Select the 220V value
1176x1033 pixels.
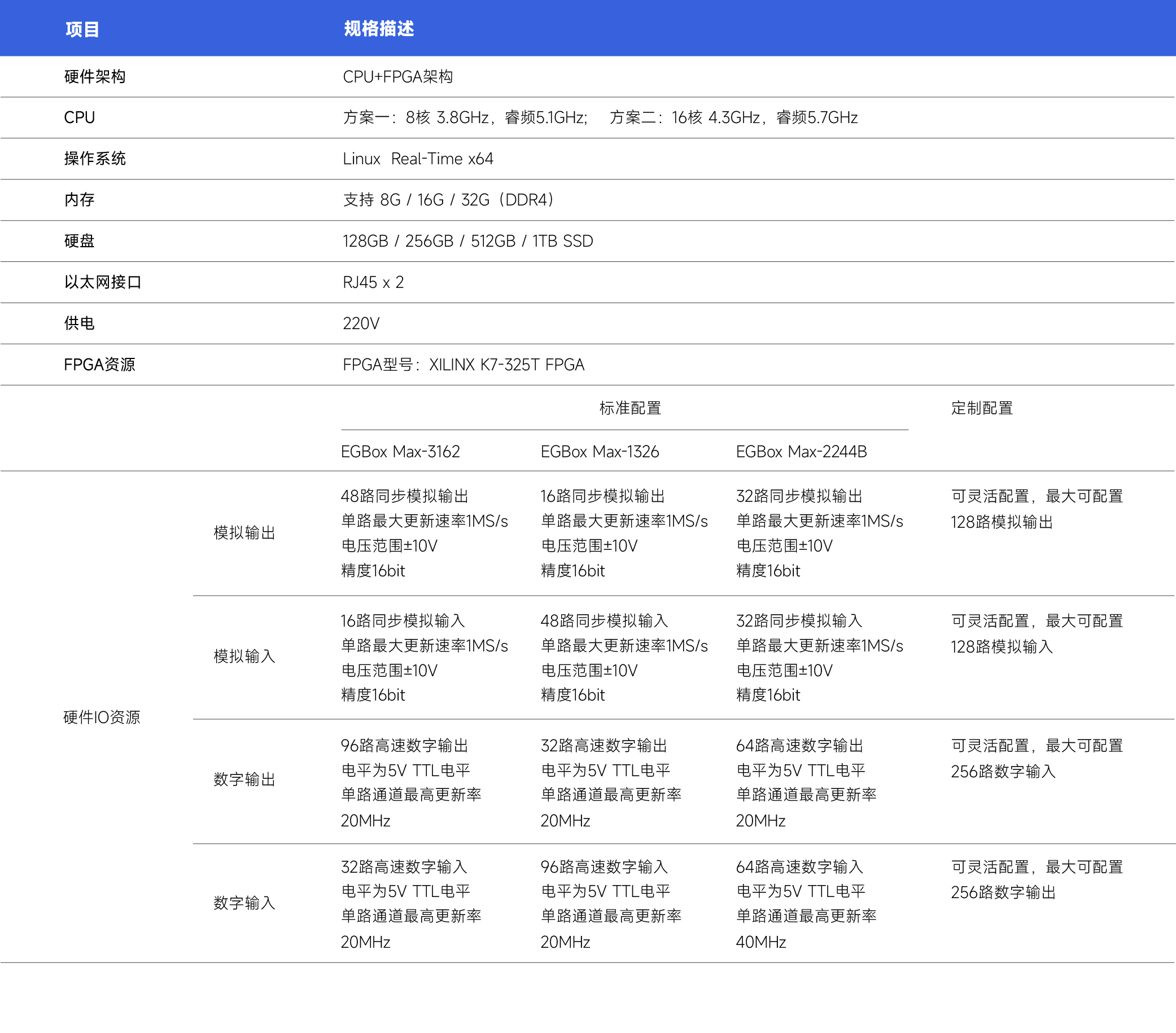pos(361,323)
